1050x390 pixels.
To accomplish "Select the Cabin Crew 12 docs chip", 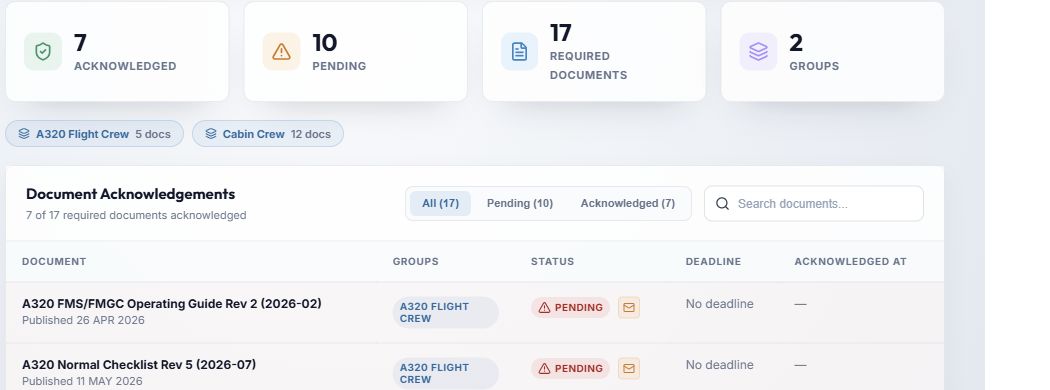I will click(x=268, y=133).
